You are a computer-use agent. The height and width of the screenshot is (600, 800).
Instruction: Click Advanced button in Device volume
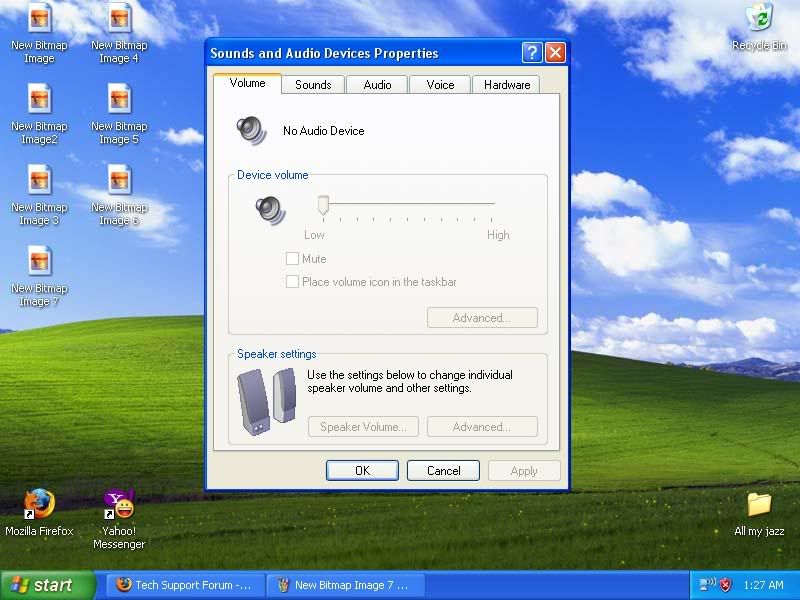coord(482,318)
